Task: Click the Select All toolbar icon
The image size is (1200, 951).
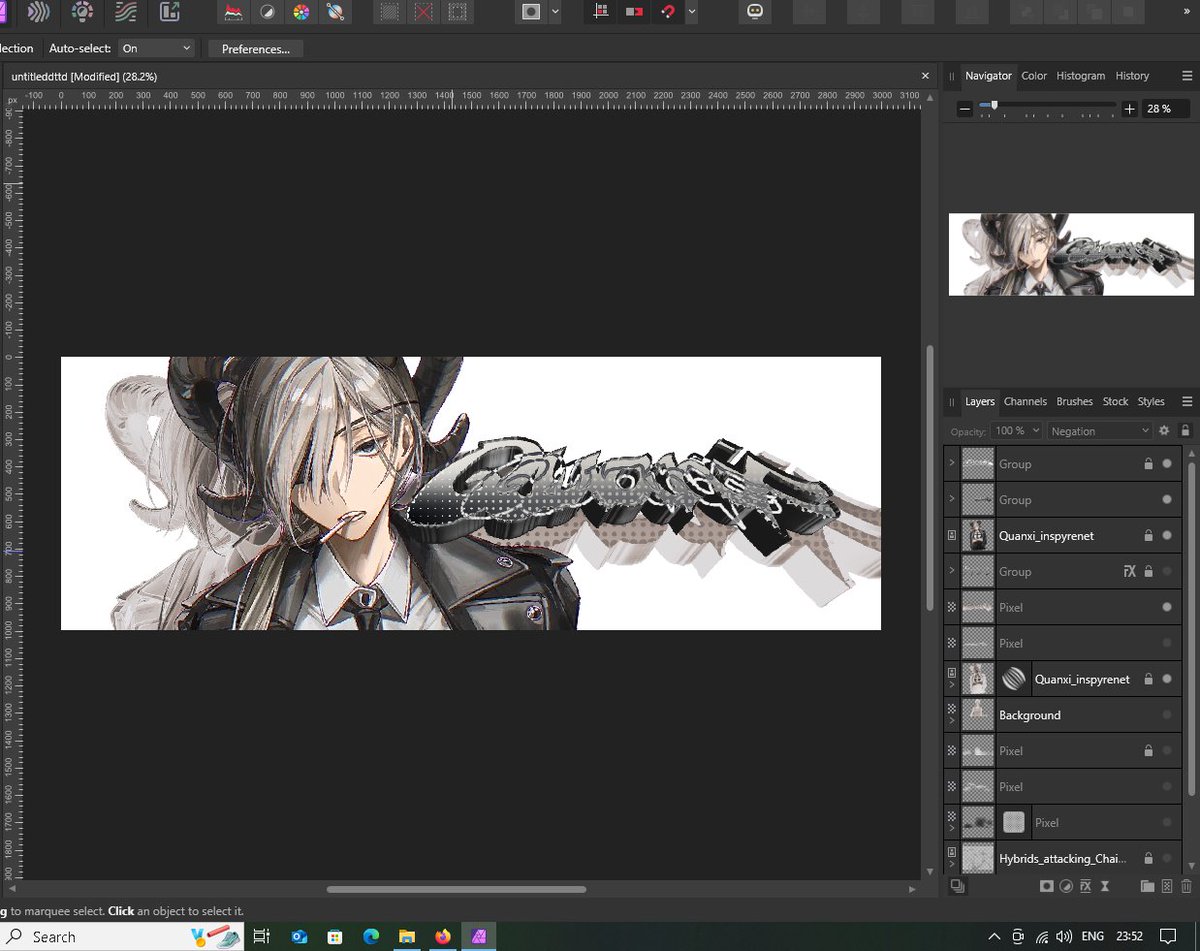Action: pos(391,12)
